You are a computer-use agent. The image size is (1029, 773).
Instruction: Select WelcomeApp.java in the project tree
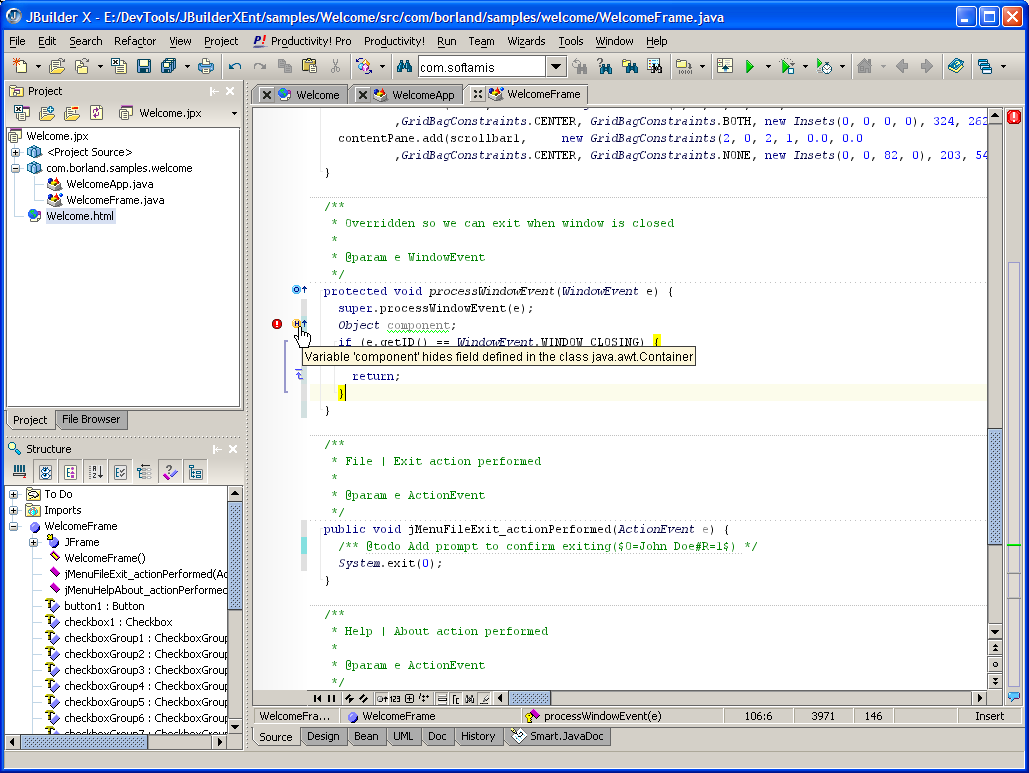click(x=109, y=184)
